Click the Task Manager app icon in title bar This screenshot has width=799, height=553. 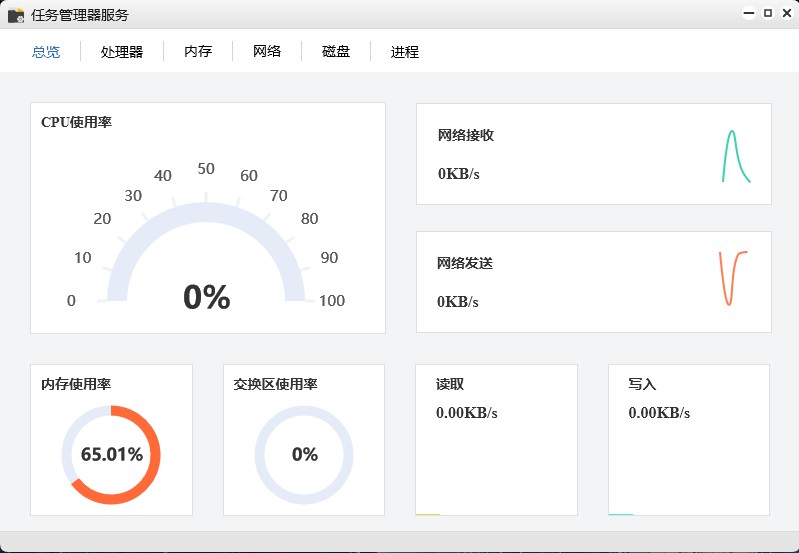(x=16, y=15)
